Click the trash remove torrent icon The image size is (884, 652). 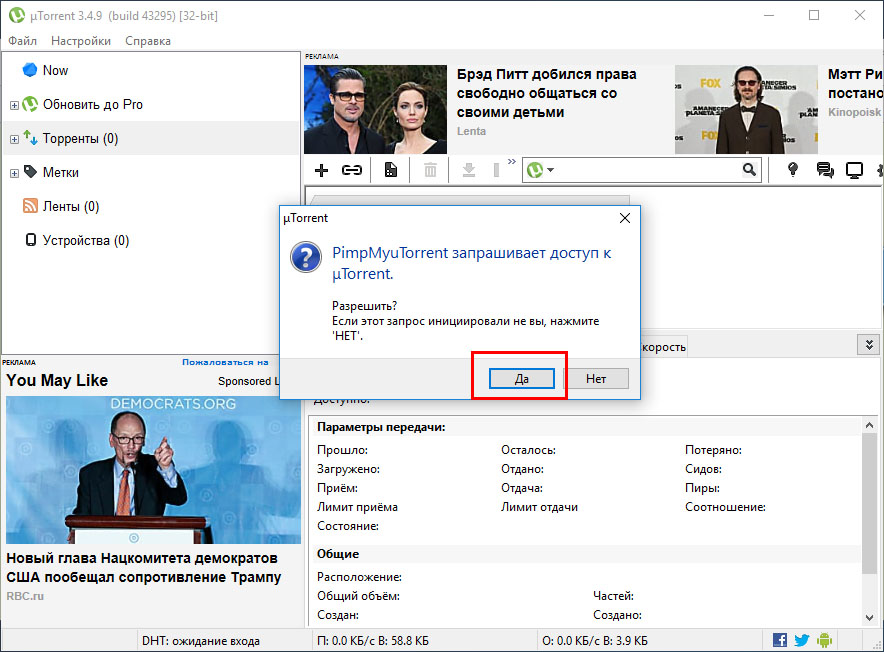tap(430, 170)
